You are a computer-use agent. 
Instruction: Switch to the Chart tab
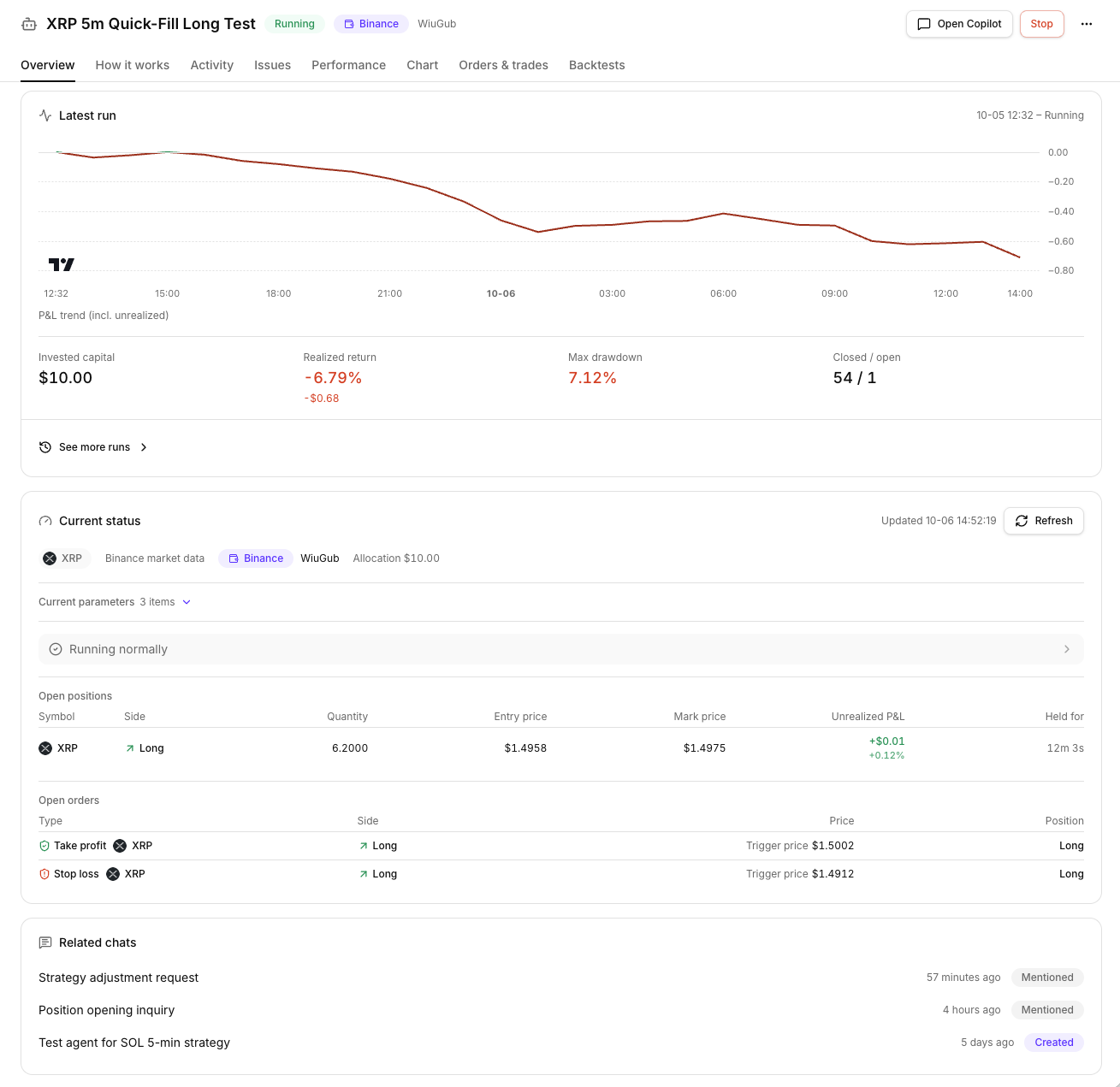tap(423, 65)
